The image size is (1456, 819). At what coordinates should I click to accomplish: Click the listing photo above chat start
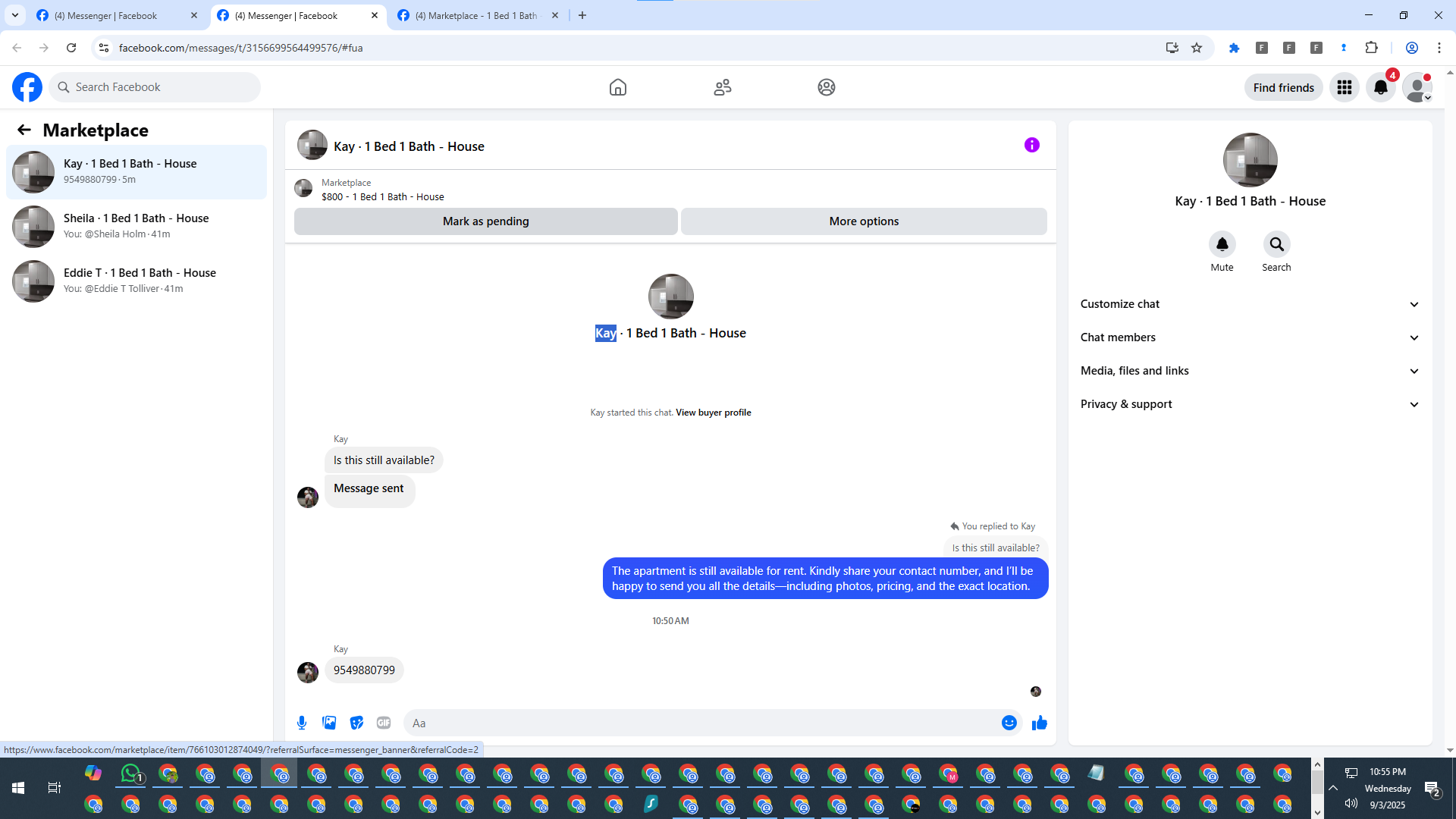[x=671, y=297]
